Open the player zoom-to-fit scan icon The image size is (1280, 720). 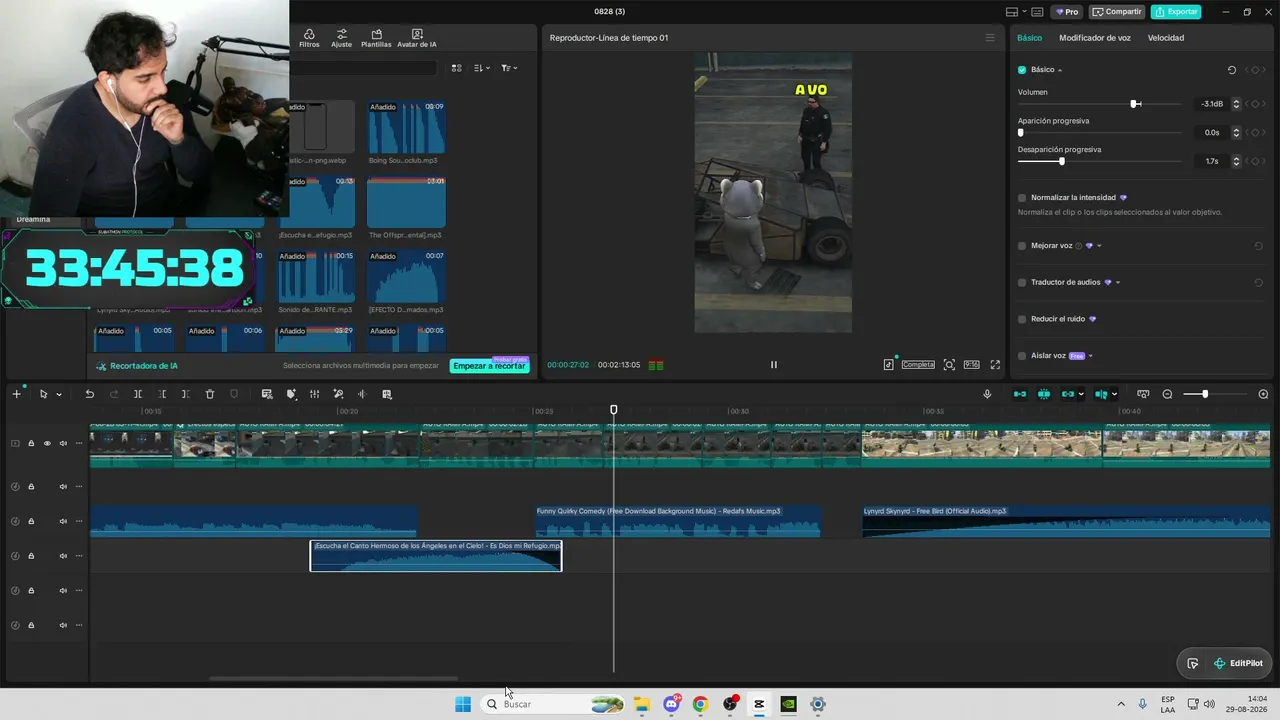coord(949,365)
